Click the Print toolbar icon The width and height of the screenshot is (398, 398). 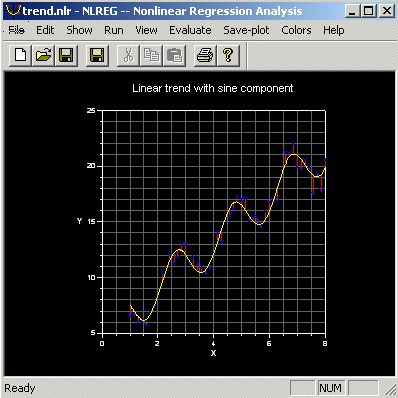tap(205, 56)
